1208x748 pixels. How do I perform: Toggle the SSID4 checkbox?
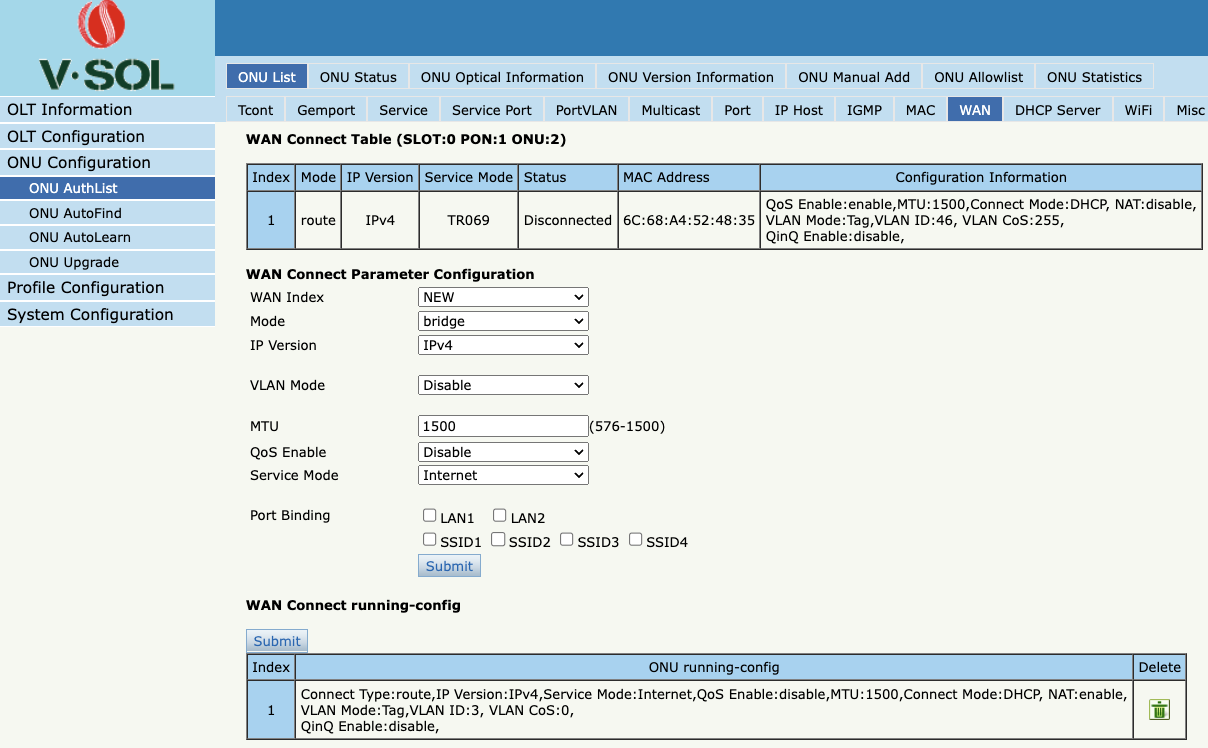pos(635,540)
